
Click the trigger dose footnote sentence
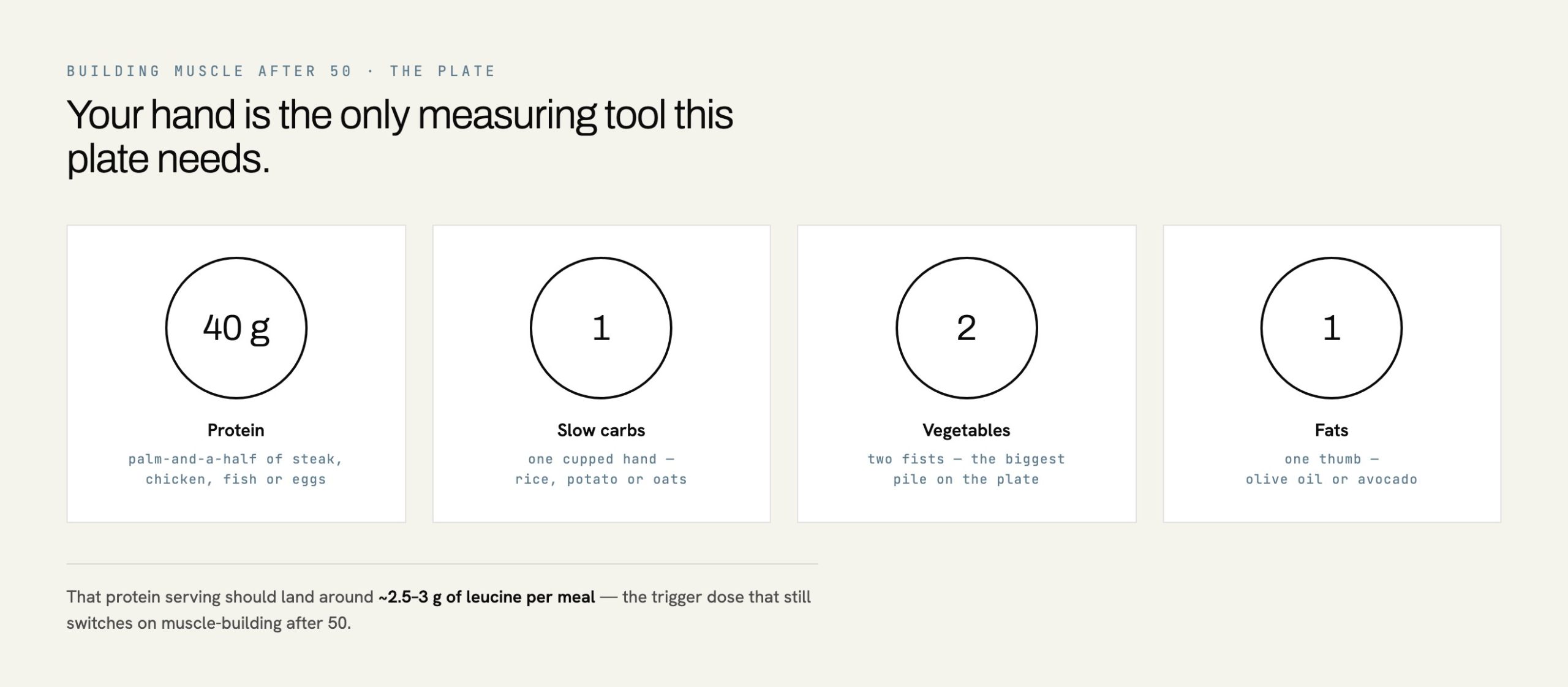(x=439, y=610)
